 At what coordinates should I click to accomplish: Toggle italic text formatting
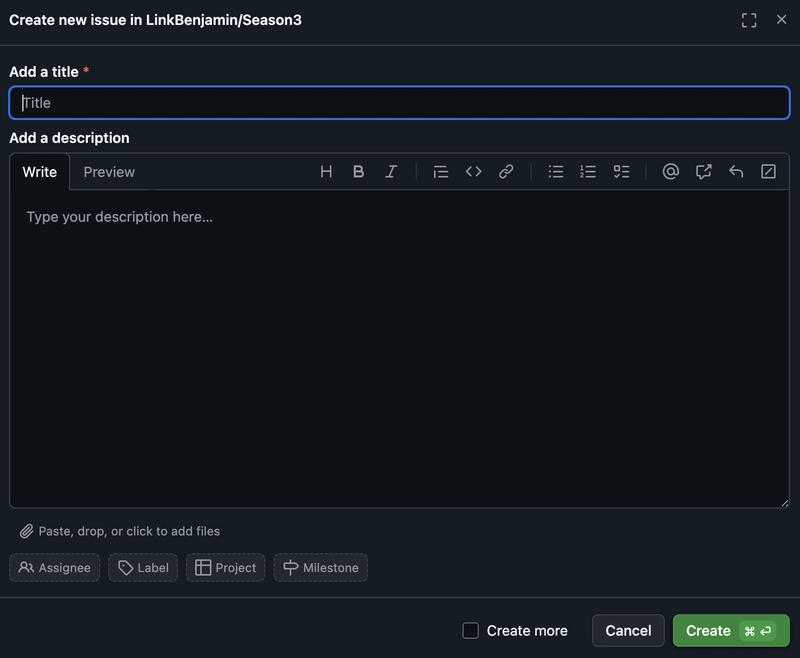tap(391, 172)
